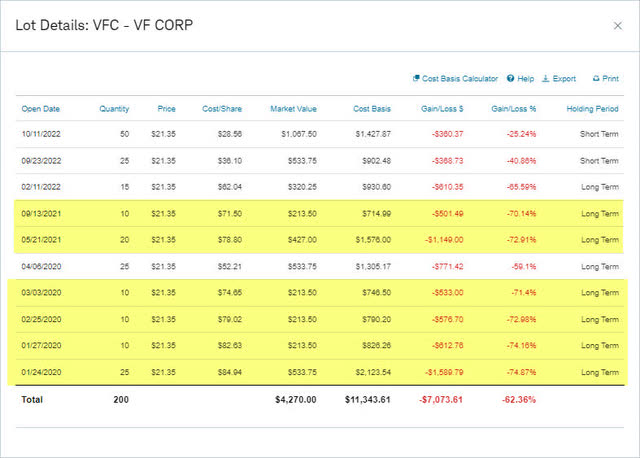
Task: Click the total market value $4,270.00
Action: coord(296,400)
